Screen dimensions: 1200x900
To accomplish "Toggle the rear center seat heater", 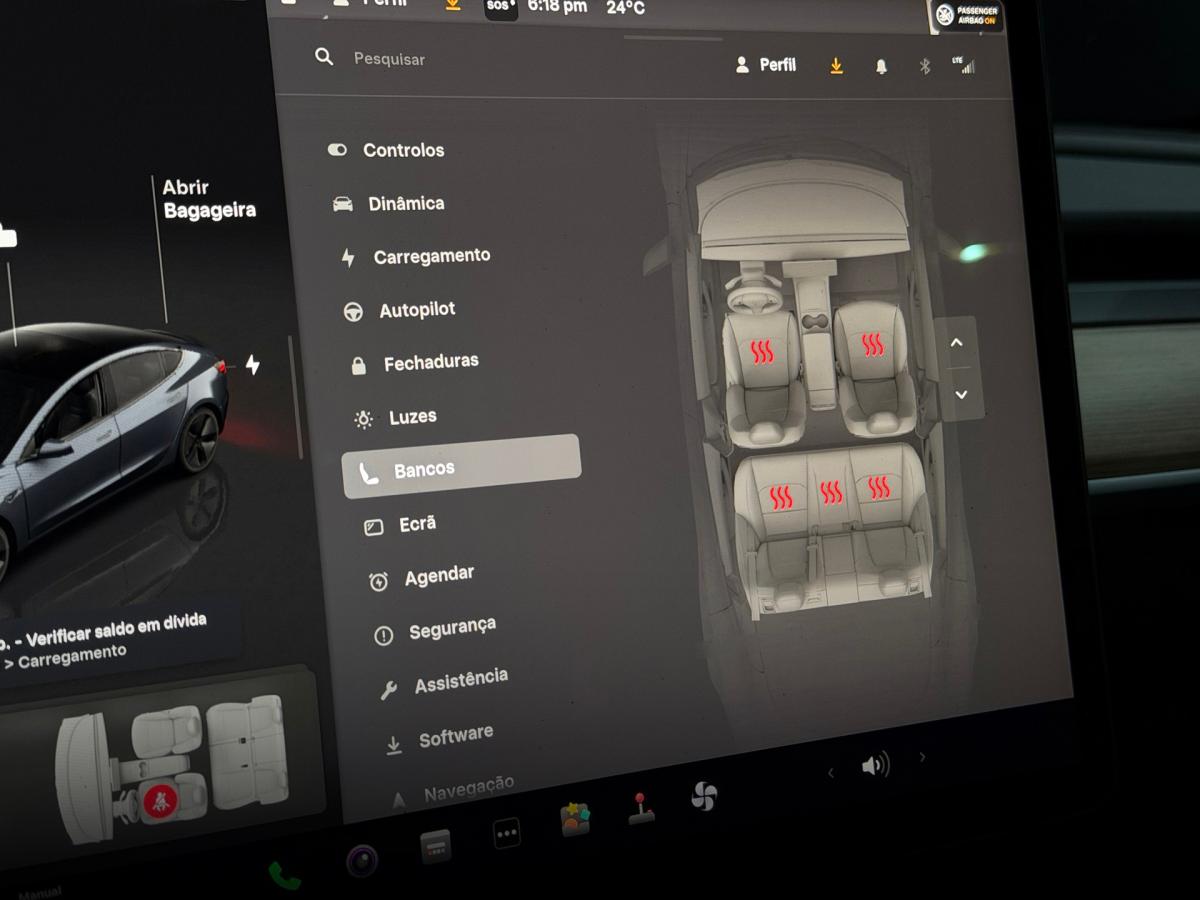I will click(x=831, y=492).
